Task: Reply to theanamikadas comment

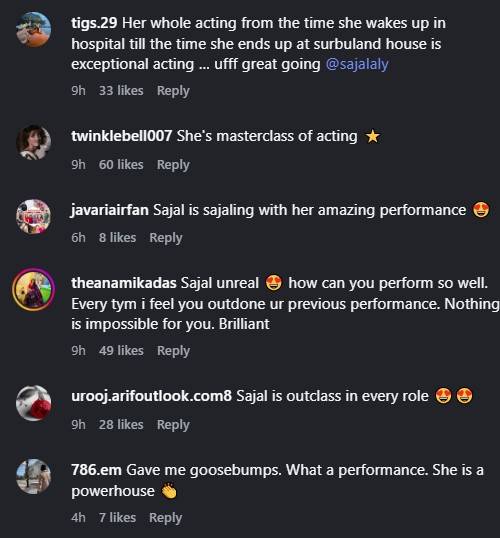Action: [173, 351]
